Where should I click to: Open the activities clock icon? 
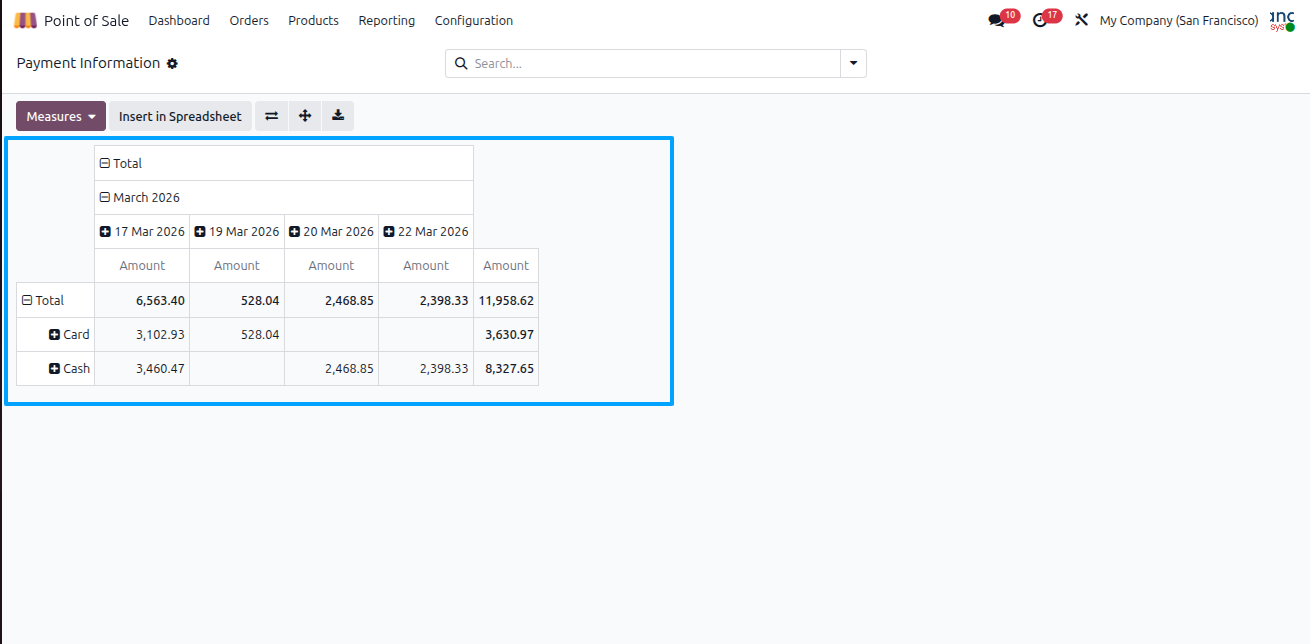[x=1039, y=20]
